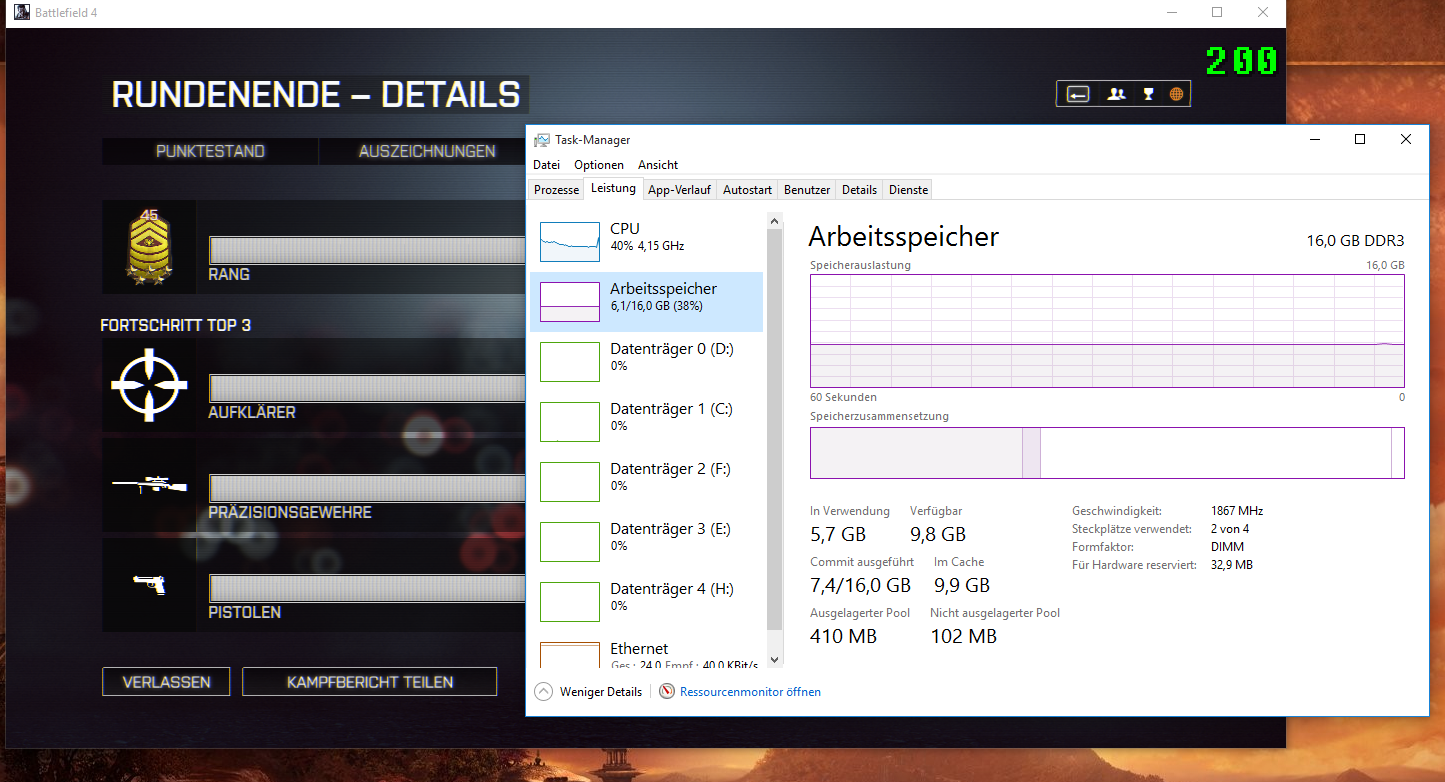The height and width of the screenshot is (782, 1445).
Task: Switch to the Autostart tab
Action: (747, 190)
